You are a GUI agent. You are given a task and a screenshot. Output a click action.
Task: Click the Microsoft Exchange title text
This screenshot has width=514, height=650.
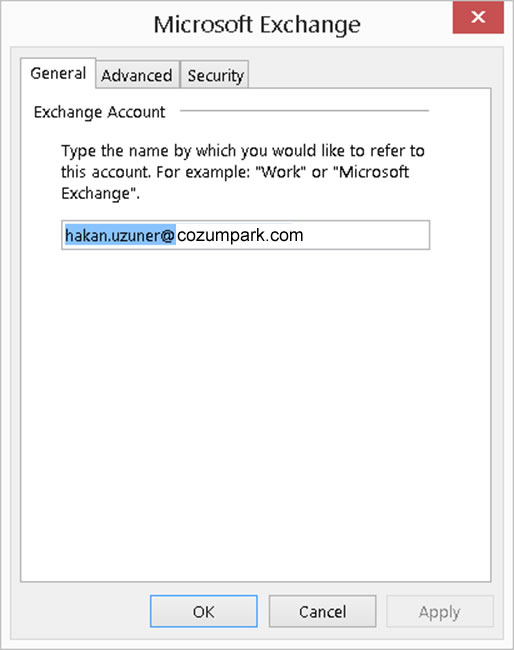257,25
